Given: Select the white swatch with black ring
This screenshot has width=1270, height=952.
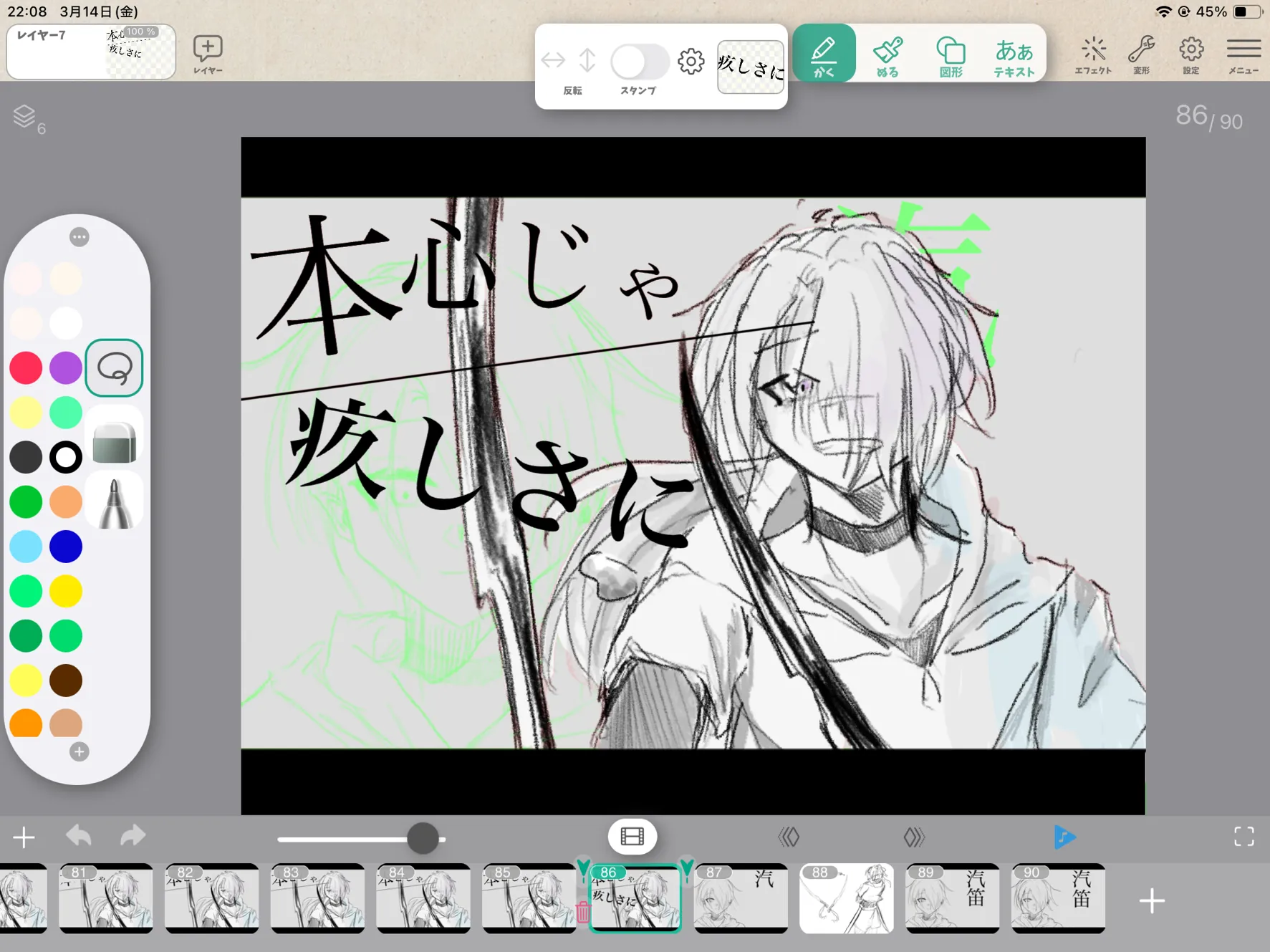Looking at the screenshot, I should pyautogui.click(x=66, y=457).
